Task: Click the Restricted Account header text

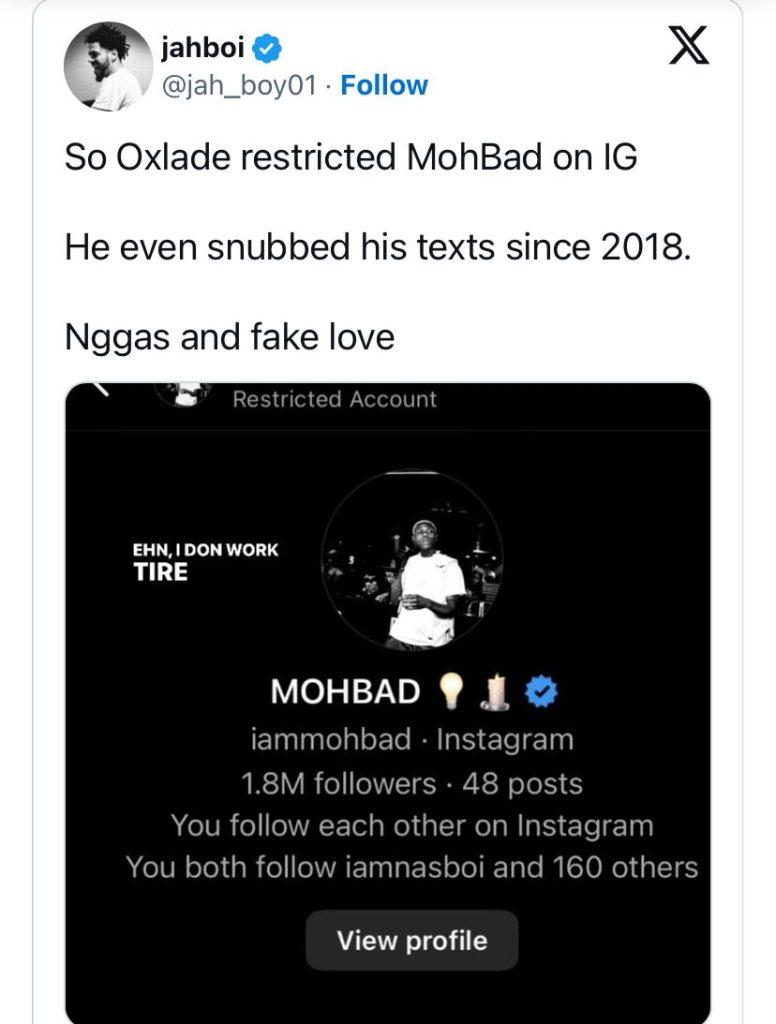Action: pyautogui.click(x=334, y=399)
